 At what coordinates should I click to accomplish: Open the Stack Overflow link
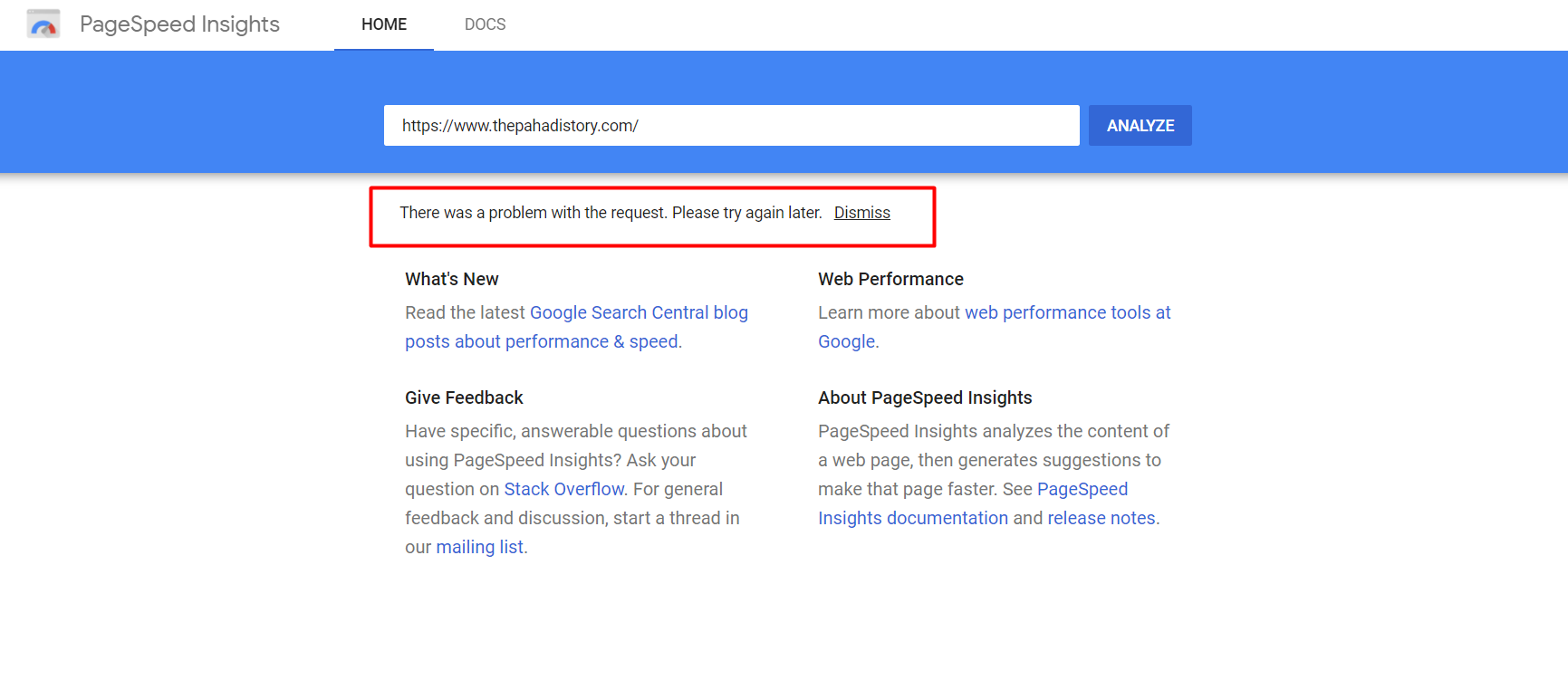563,490
